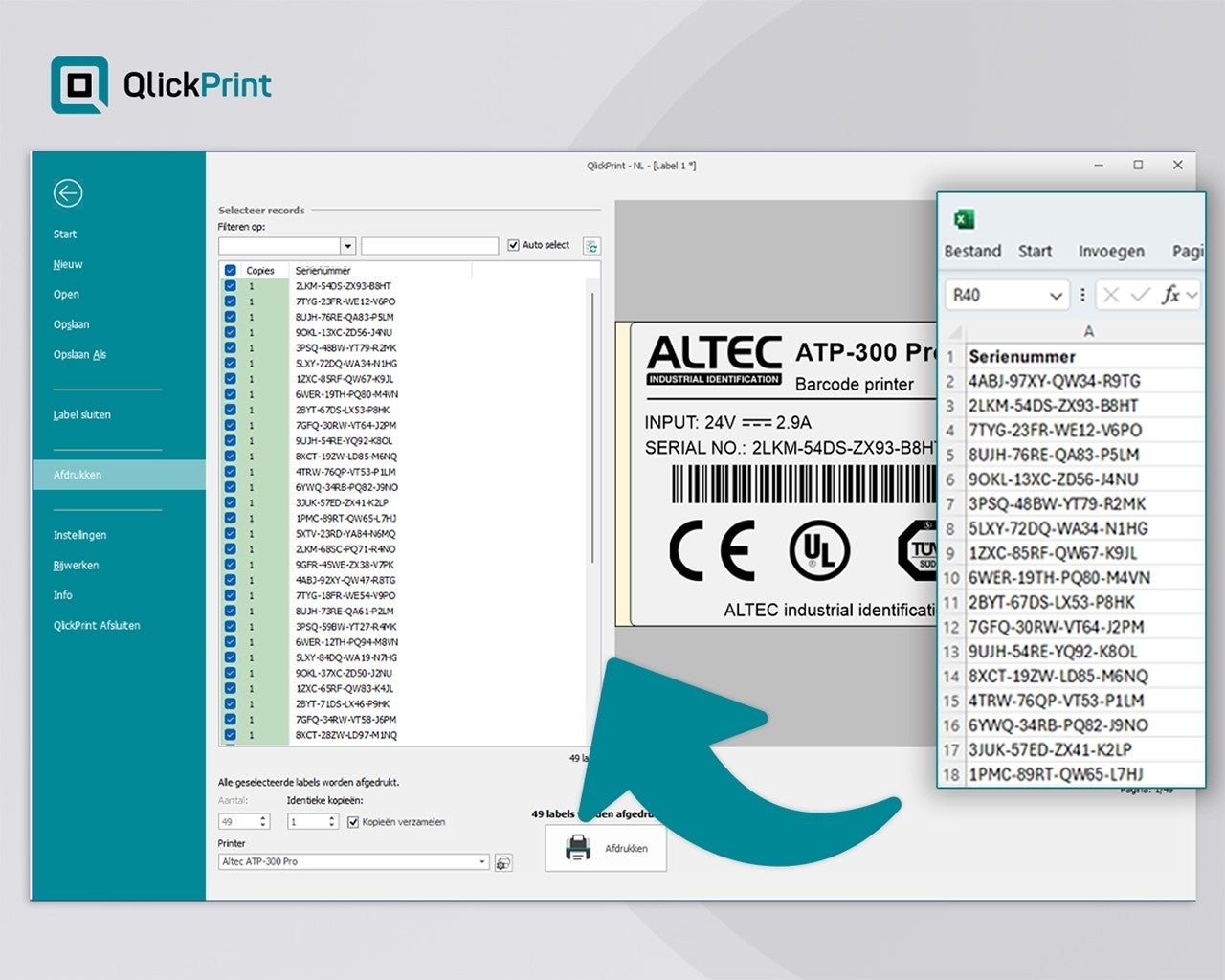The image size is (1225, 980).
Task: Click the filter text input field
Action: (x=430, y=246)
